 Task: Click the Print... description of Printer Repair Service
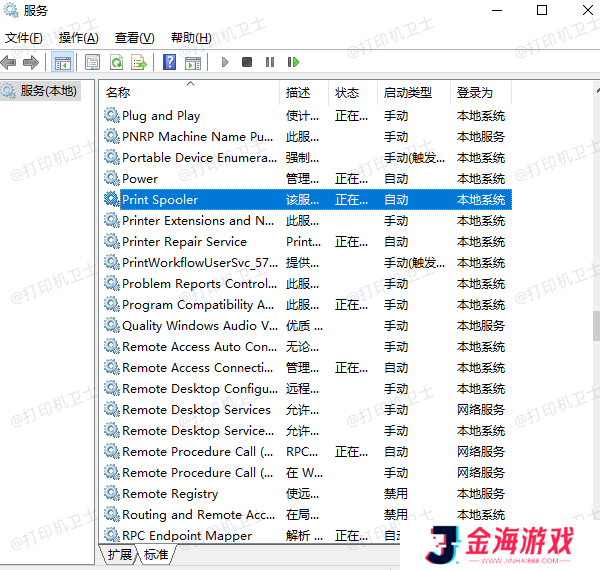coord(303,242)
